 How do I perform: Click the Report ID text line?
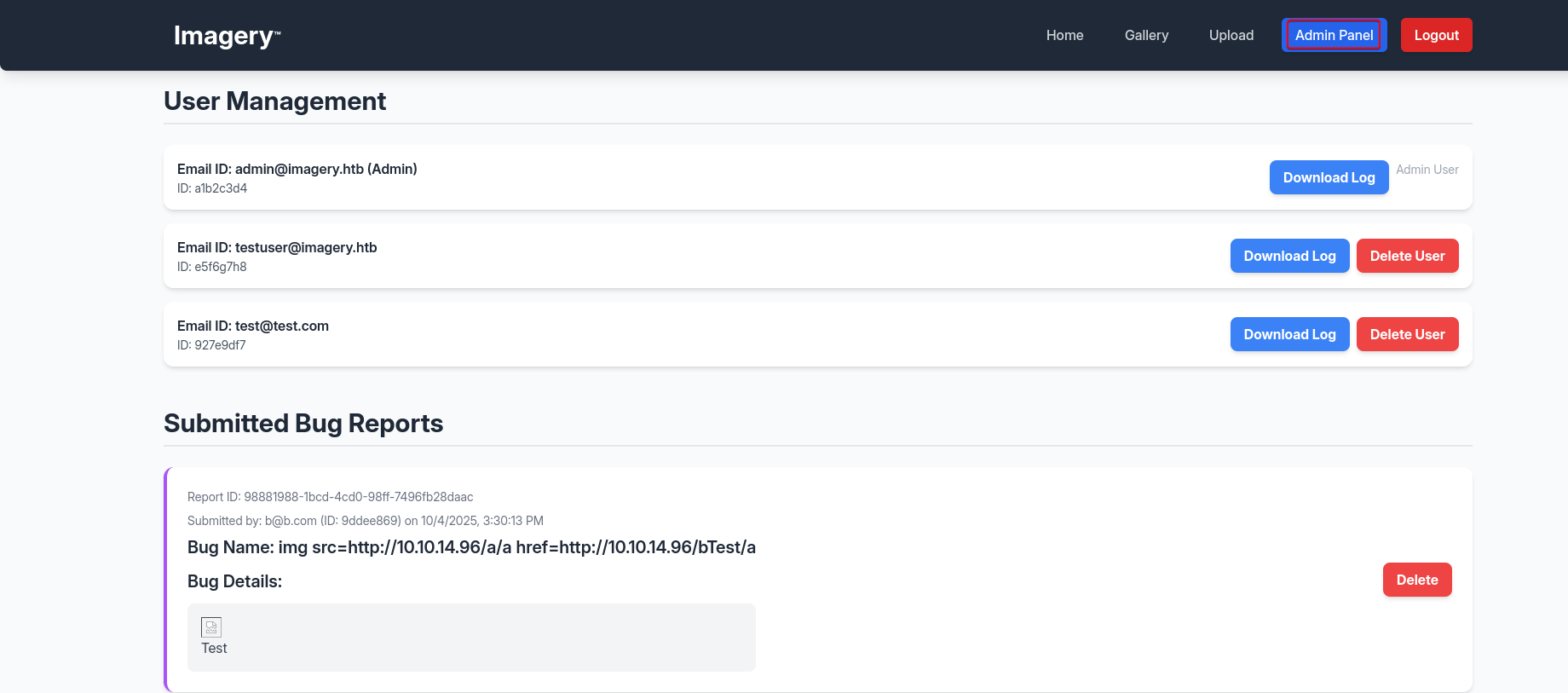point(330,497)
